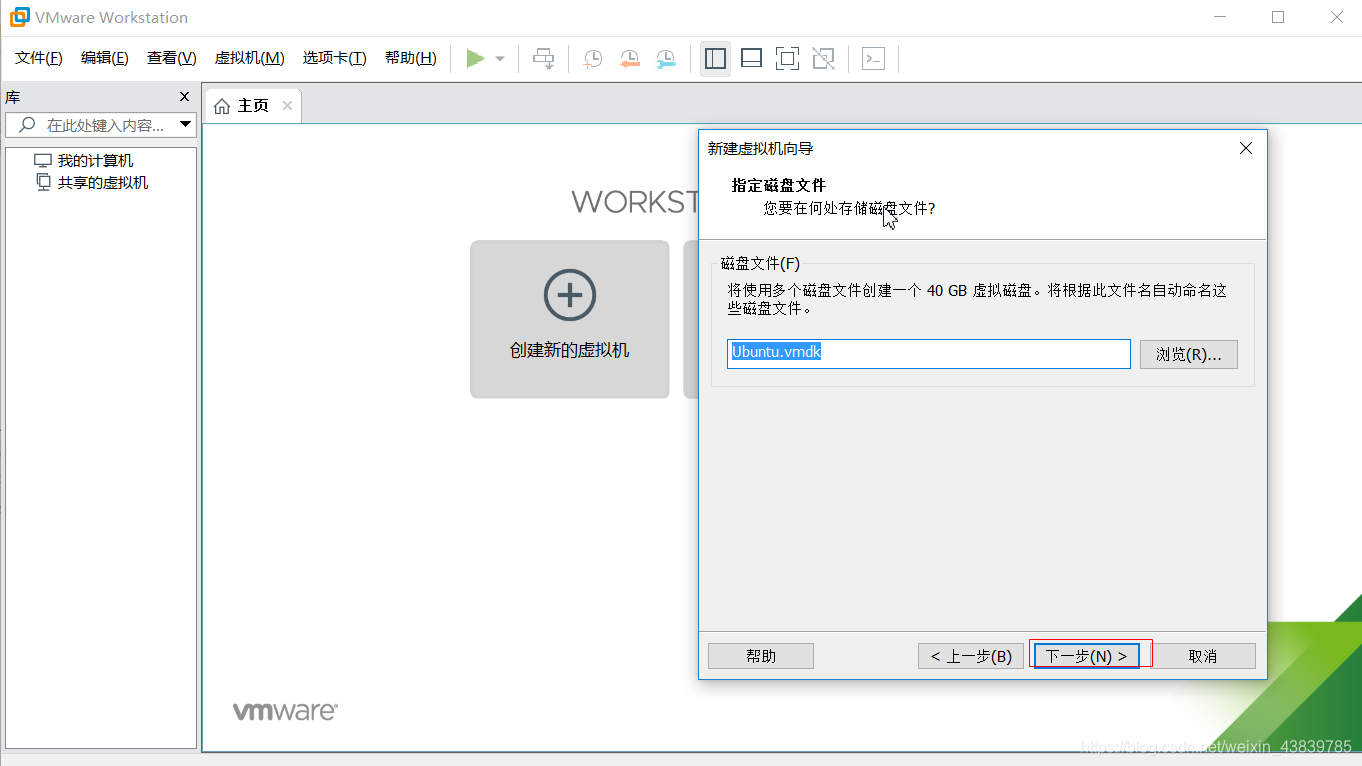Open the 文件(F) menu
This screenshot has height=766, width=1362.
click(x=39, y=58)
